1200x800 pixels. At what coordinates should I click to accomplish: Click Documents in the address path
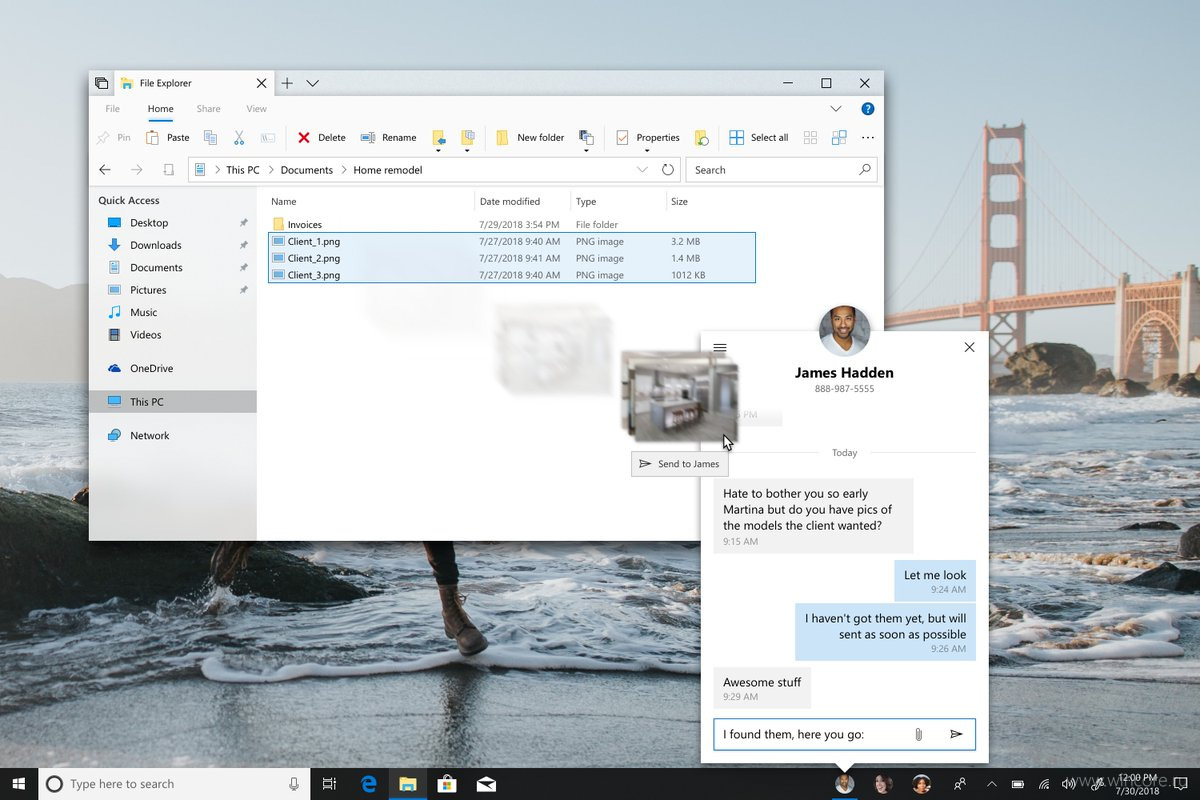click(306, 170)
